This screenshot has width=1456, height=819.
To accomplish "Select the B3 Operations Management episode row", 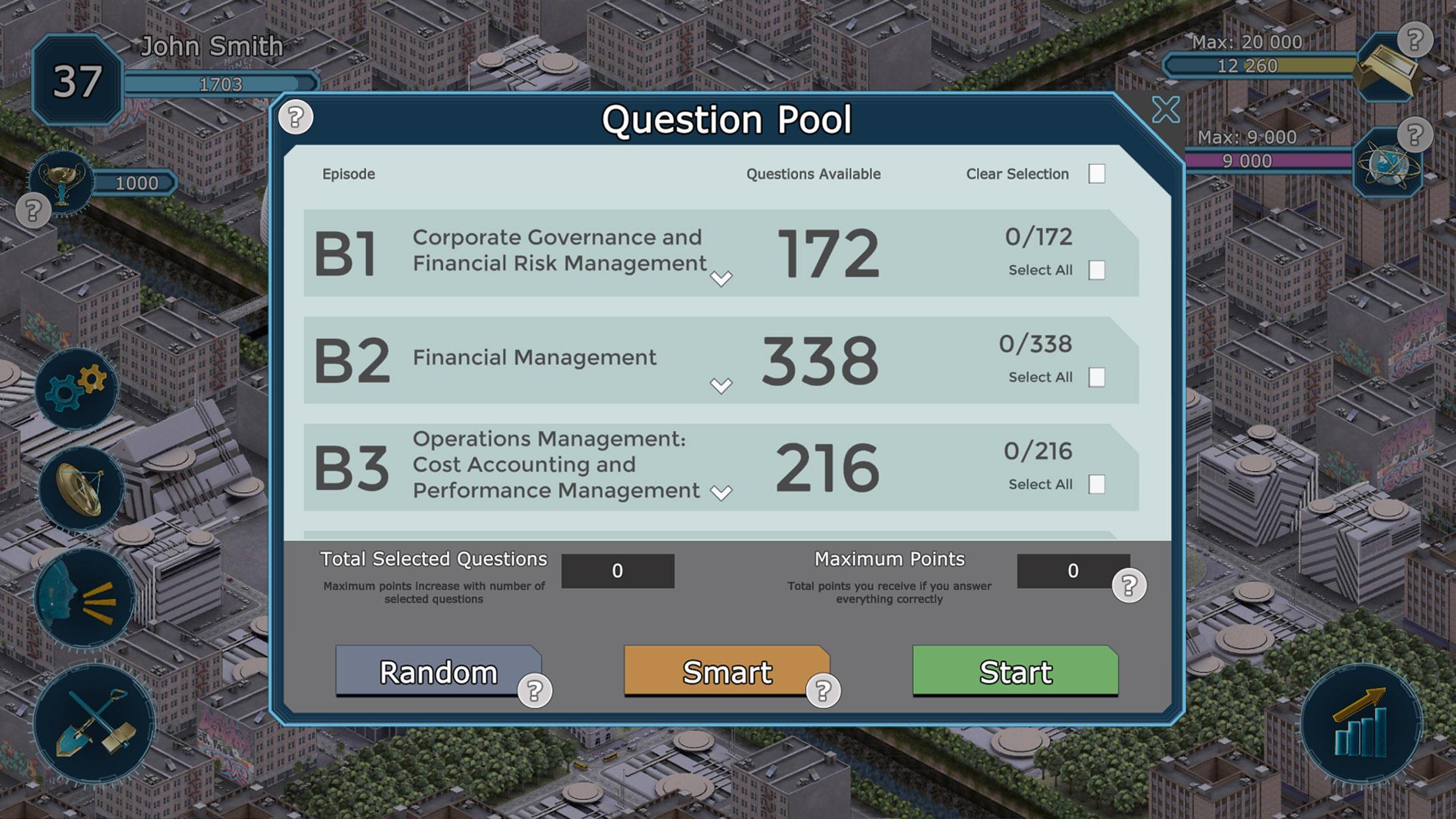I will (721, 467).
